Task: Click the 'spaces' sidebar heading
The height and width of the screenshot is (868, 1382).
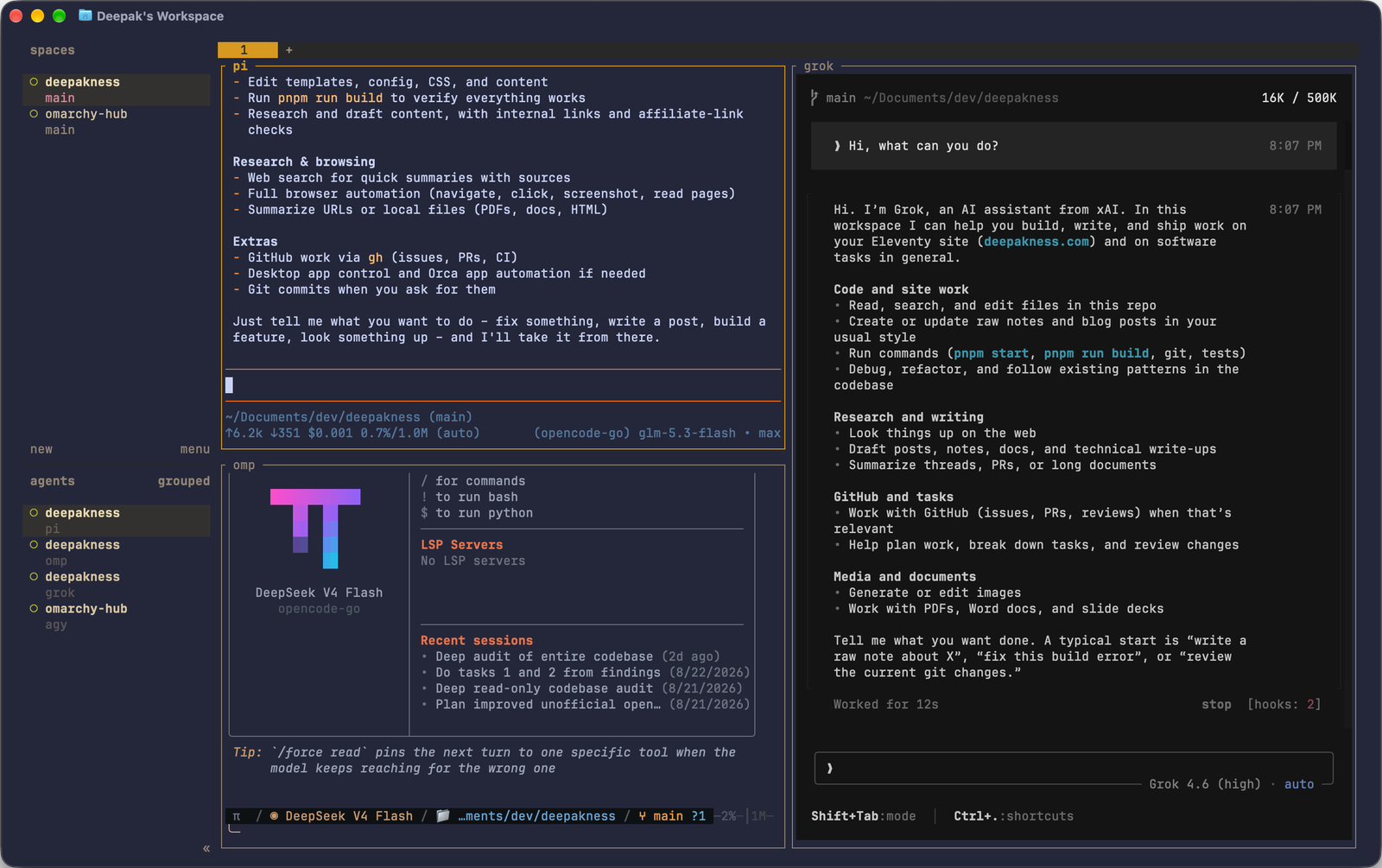Action: click(53, 50)
